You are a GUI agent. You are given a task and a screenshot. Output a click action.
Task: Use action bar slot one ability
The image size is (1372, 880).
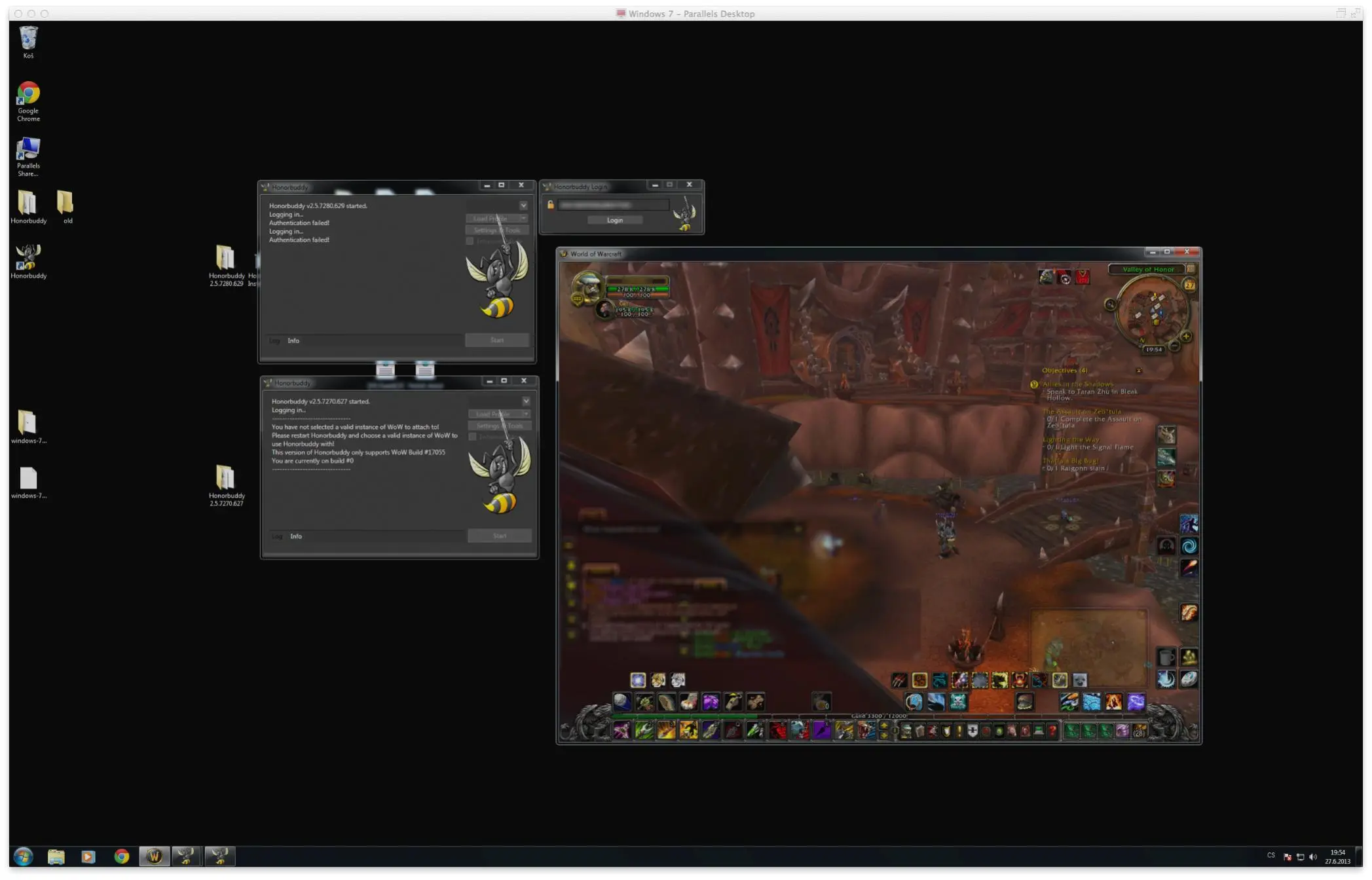click(621, 731)
